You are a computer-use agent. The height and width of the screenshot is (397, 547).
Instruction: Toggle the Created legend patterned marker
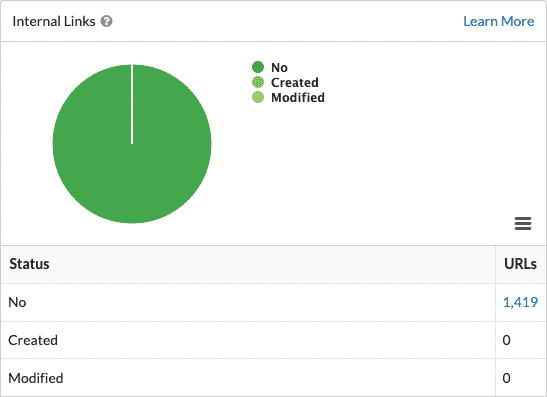258,82
